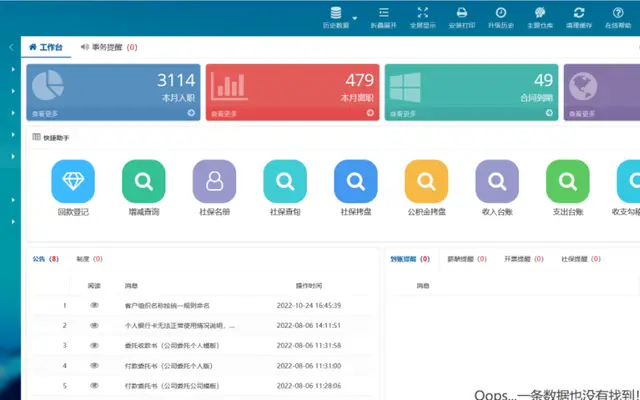Expand the dropdown arrow beside 历史数据
The width and height of the screenshot is (640, 400).
[355, 18]
